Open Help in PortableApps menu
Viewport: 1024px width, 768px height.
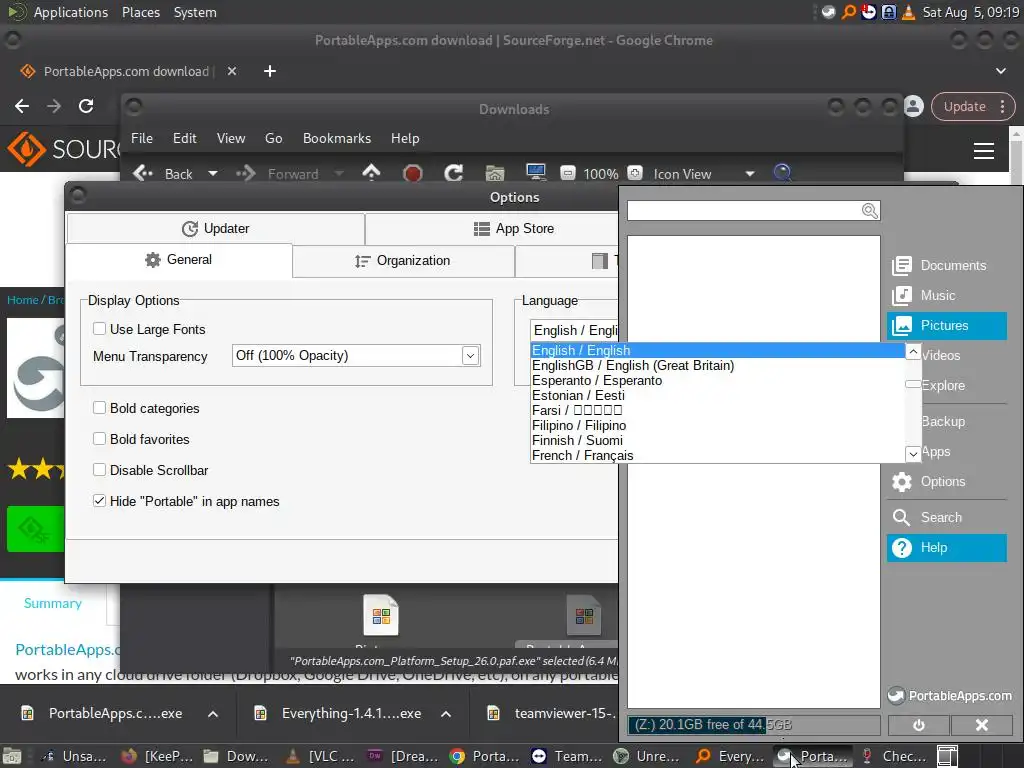click(x=946, y=547)
